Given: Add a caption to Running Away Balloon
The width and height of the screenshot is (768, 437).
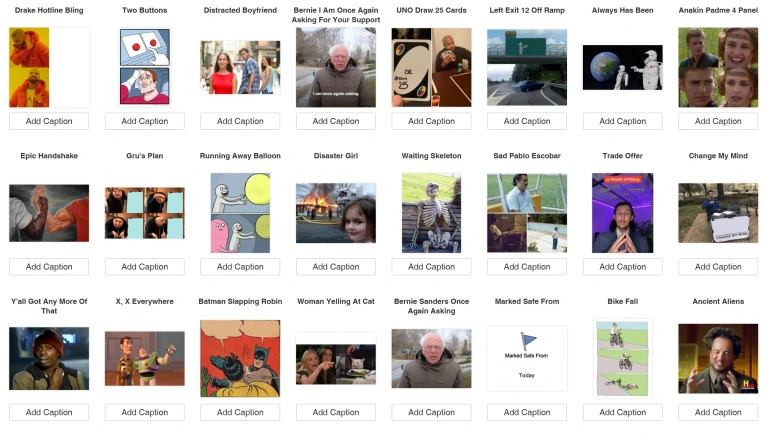Looking at the screenshot, I should 240,267.
